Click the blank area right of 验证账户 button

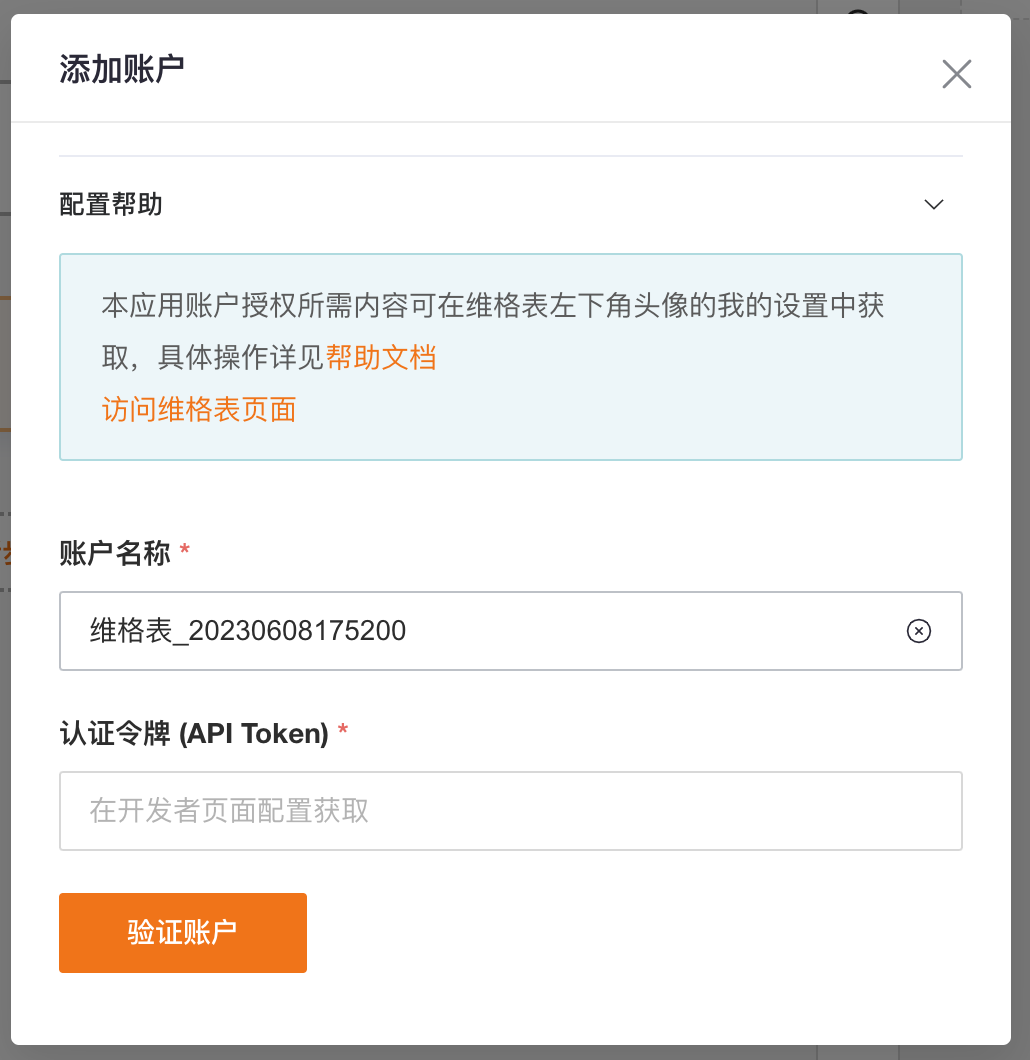635,933
